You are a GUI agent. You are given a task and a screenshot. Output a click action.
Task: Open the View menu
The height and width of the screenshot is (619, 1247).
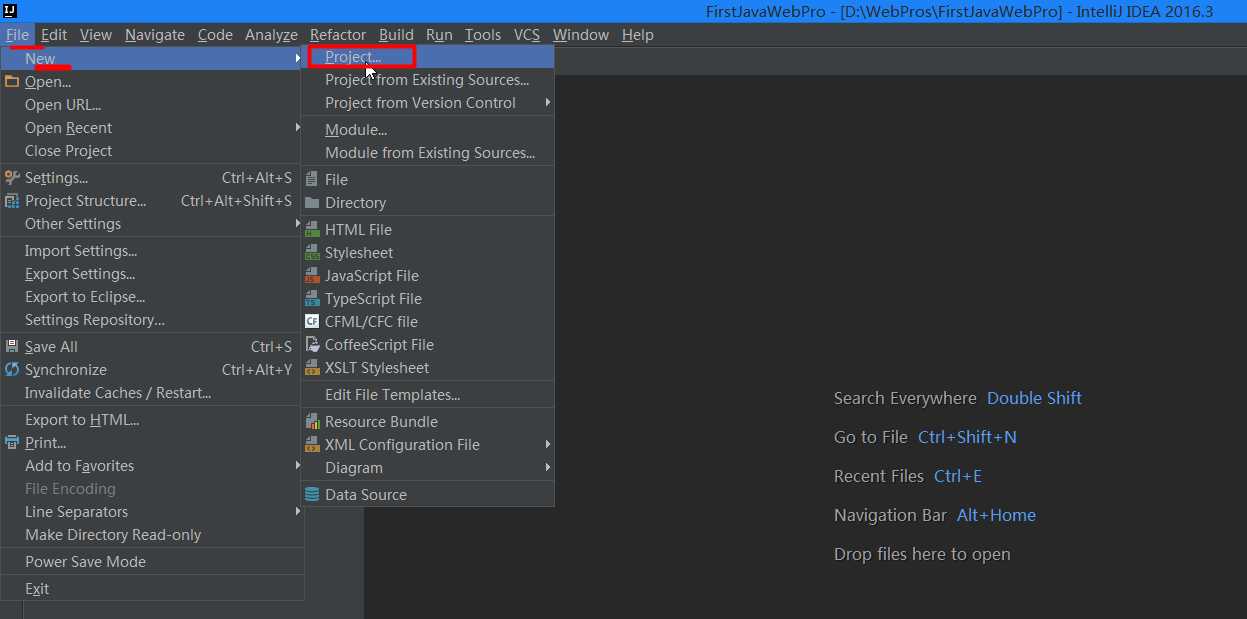click(x=96, y=34)
